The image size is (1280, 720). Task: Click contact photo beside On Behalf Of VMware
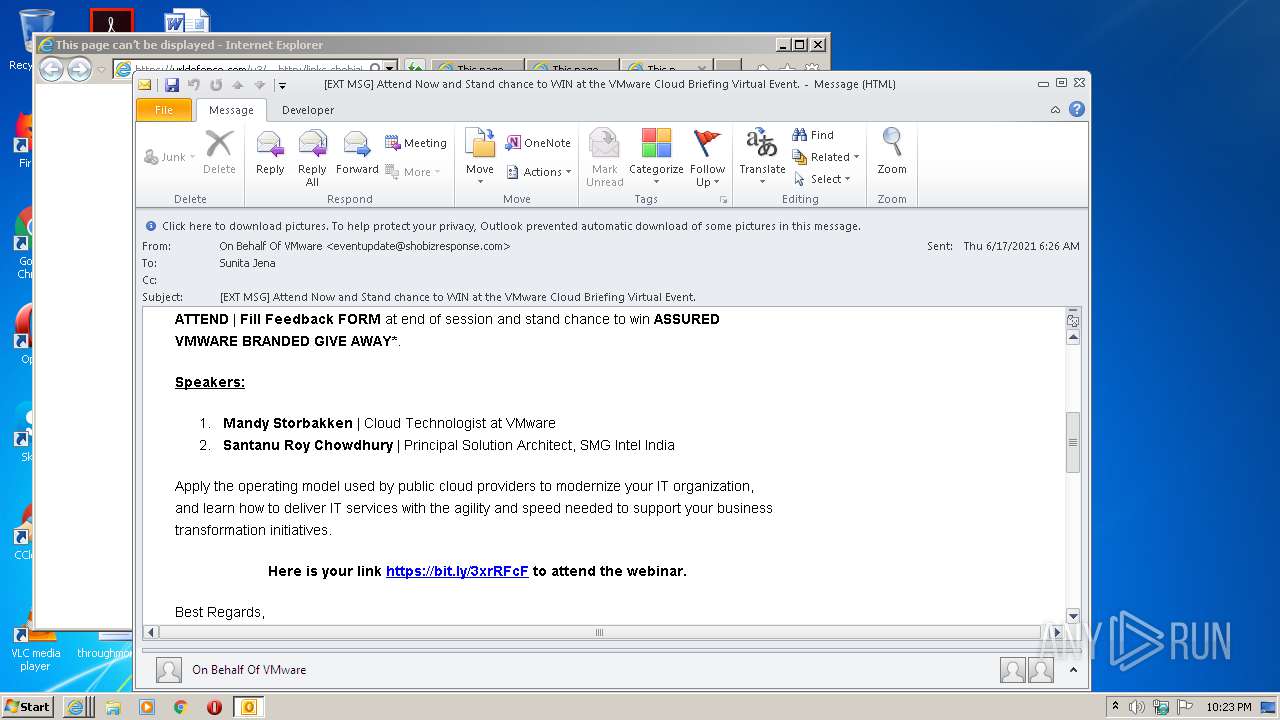169,670
